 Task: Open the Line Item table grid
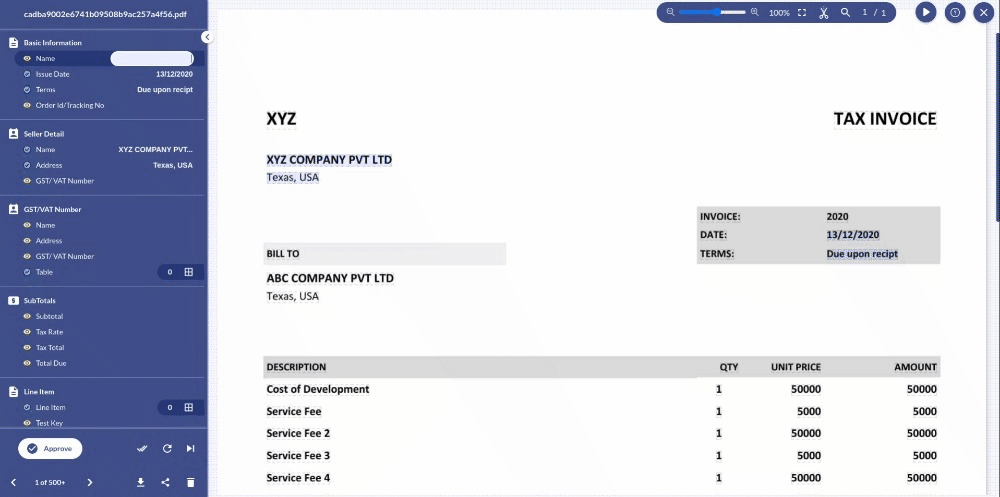(x=189, y=407)
